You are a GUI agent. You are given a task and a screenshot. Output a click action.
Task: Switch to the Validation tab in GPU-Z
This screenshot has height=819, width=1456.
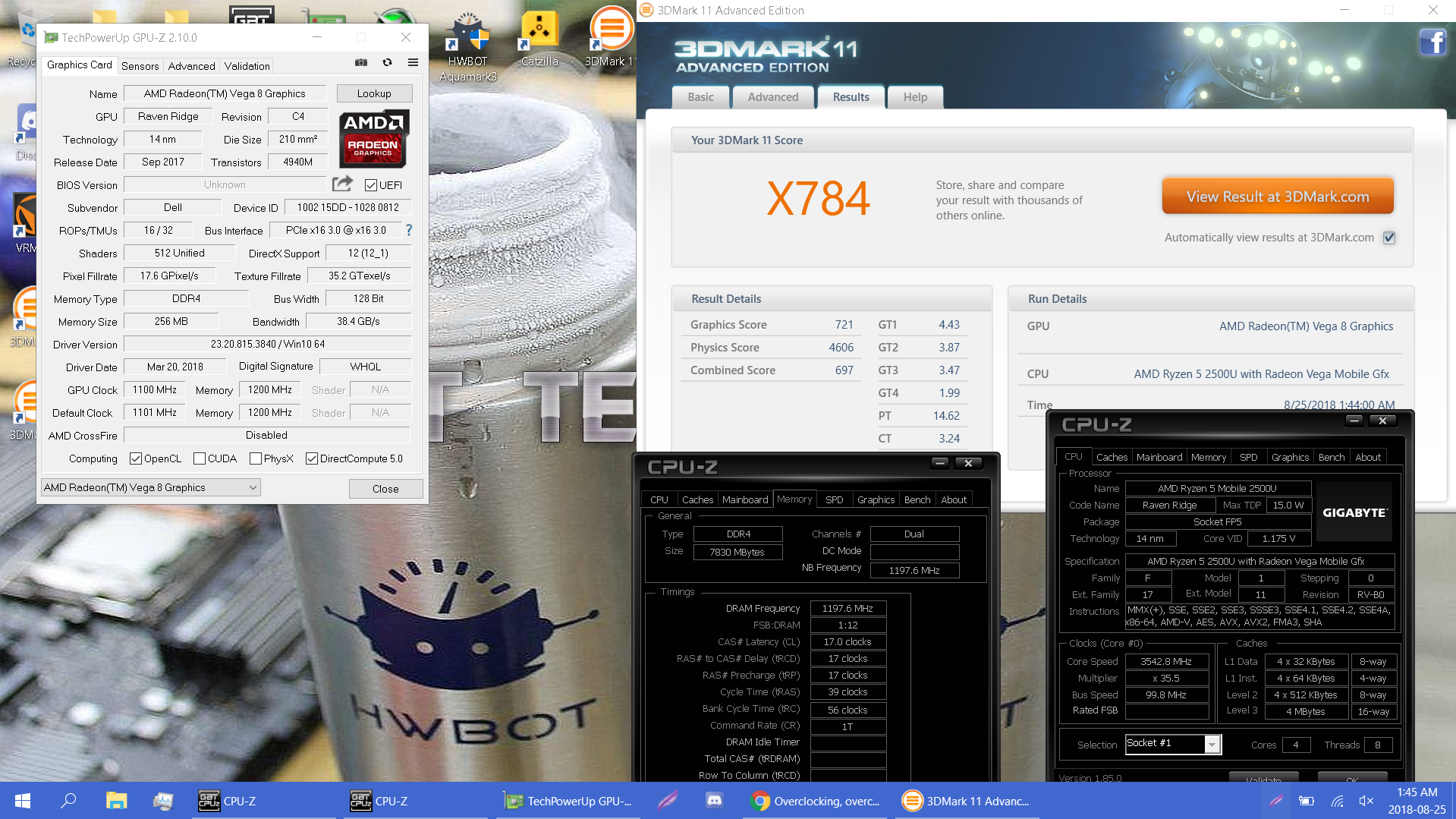[247, 66]
